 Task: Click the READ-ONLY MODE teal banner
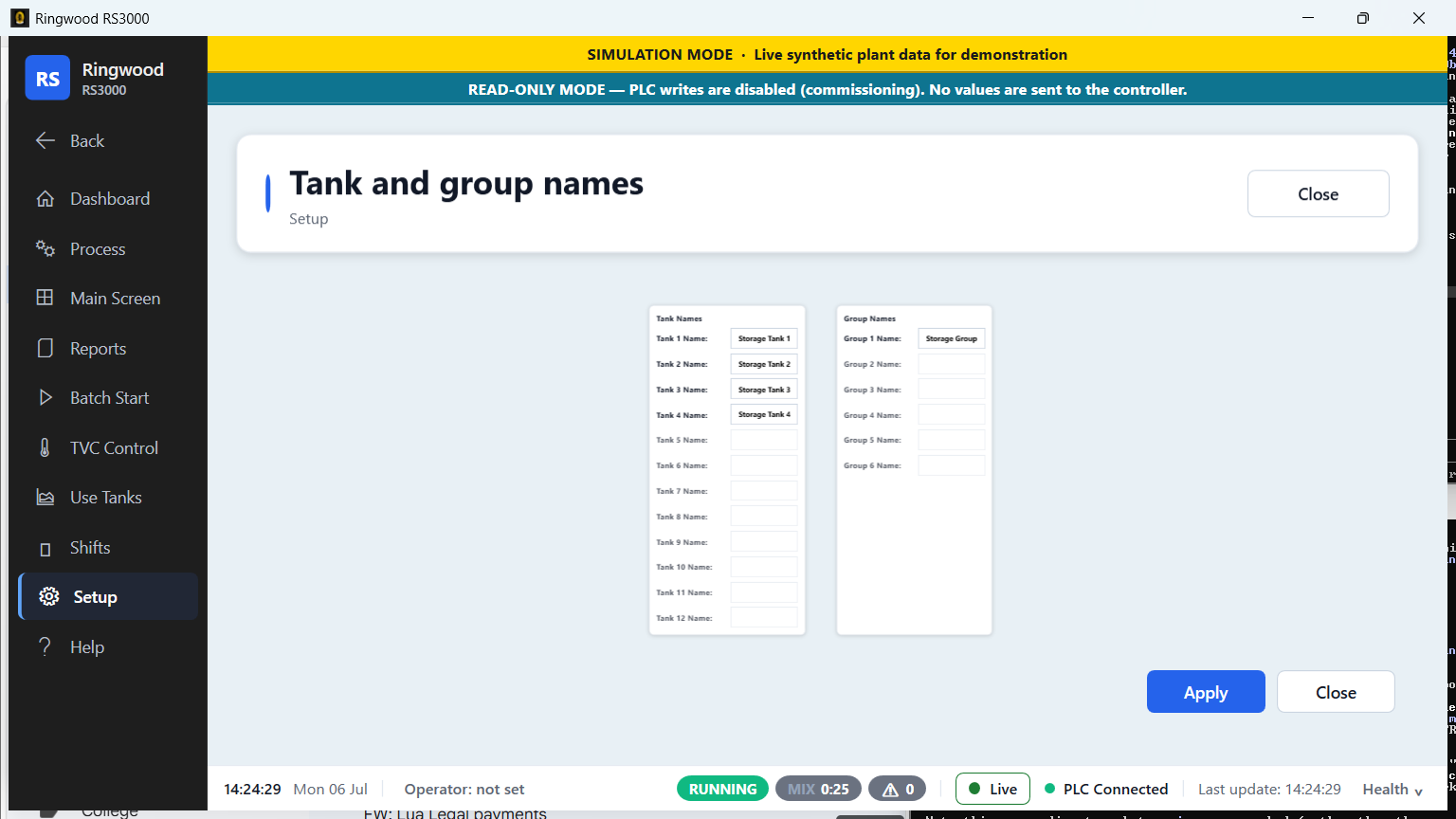tap(828, 89)
